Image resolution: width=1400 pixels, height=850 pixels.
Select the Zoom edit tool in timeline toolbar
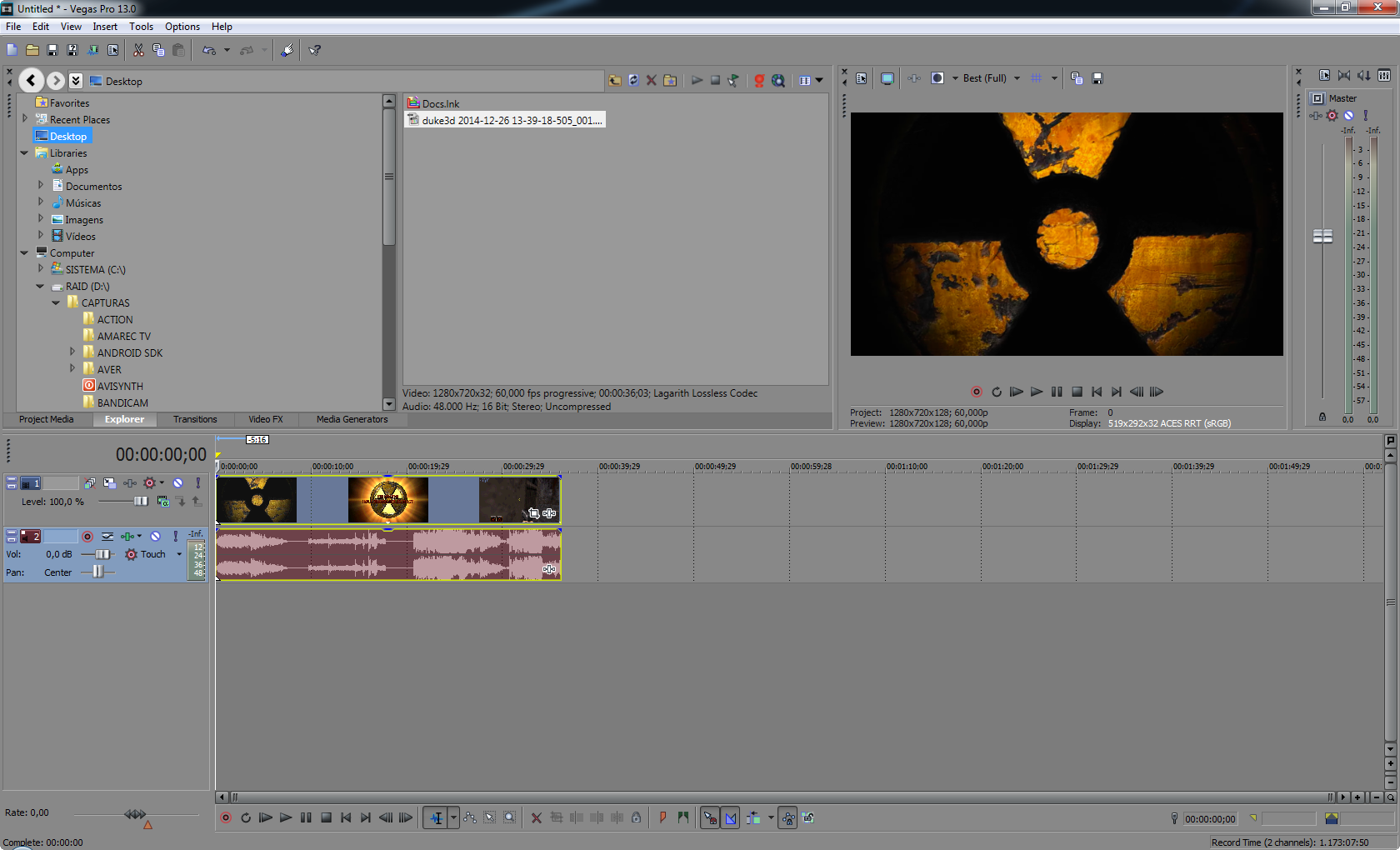click(510, 818)
